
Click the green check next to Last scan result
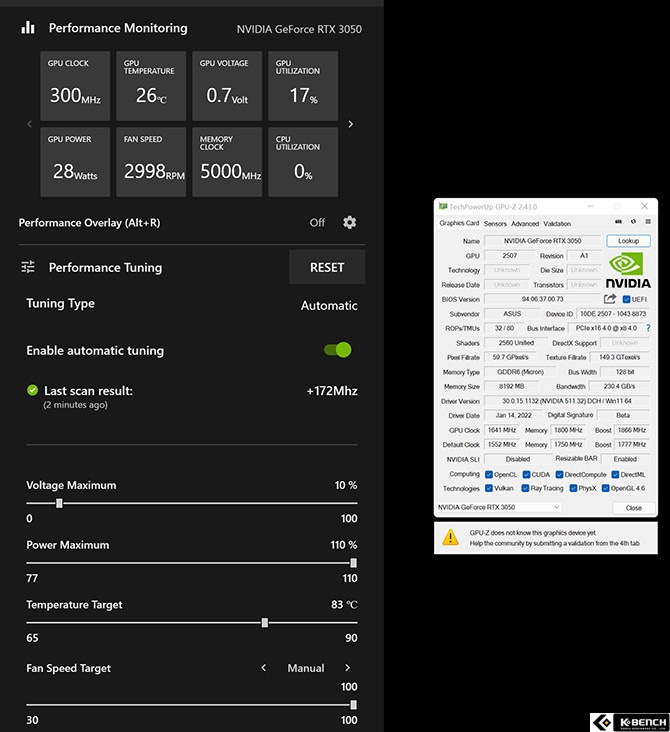tap(32, 390)
